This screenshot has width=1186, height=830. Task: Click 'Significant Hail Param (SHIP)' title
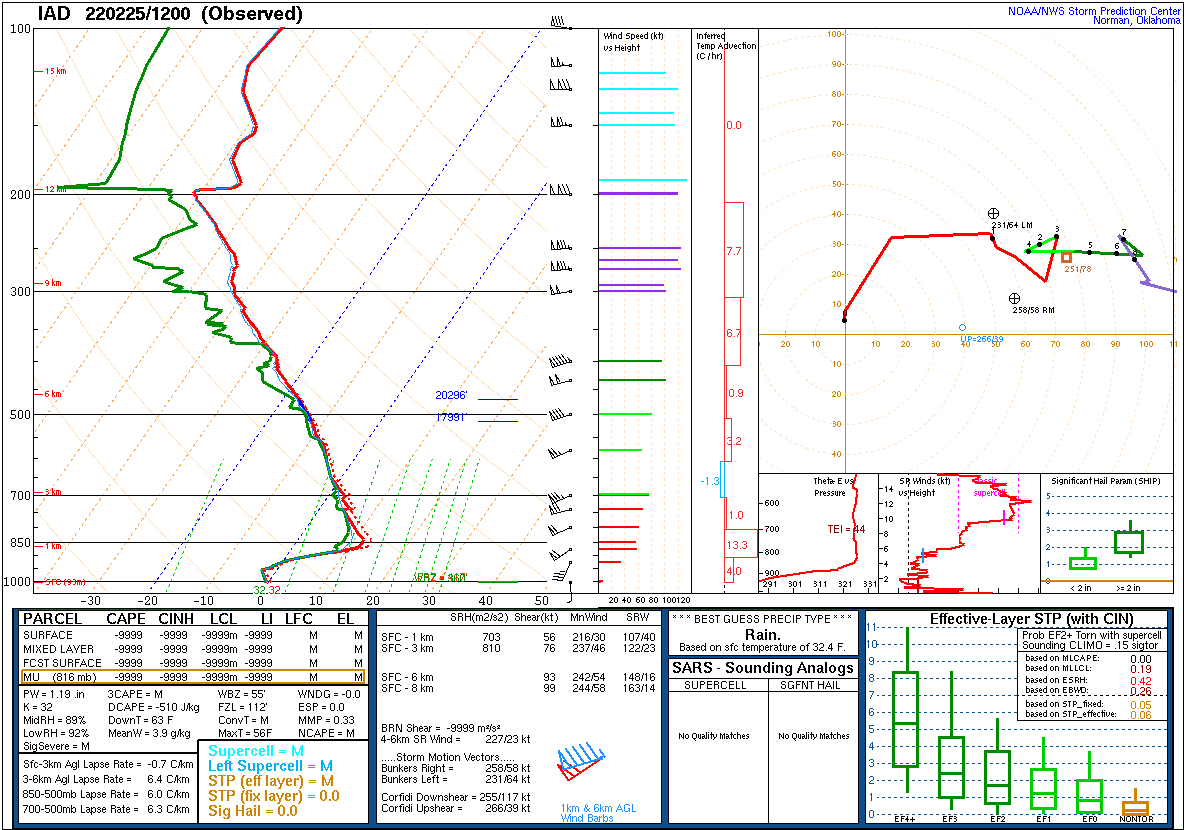coord(1106,480)
